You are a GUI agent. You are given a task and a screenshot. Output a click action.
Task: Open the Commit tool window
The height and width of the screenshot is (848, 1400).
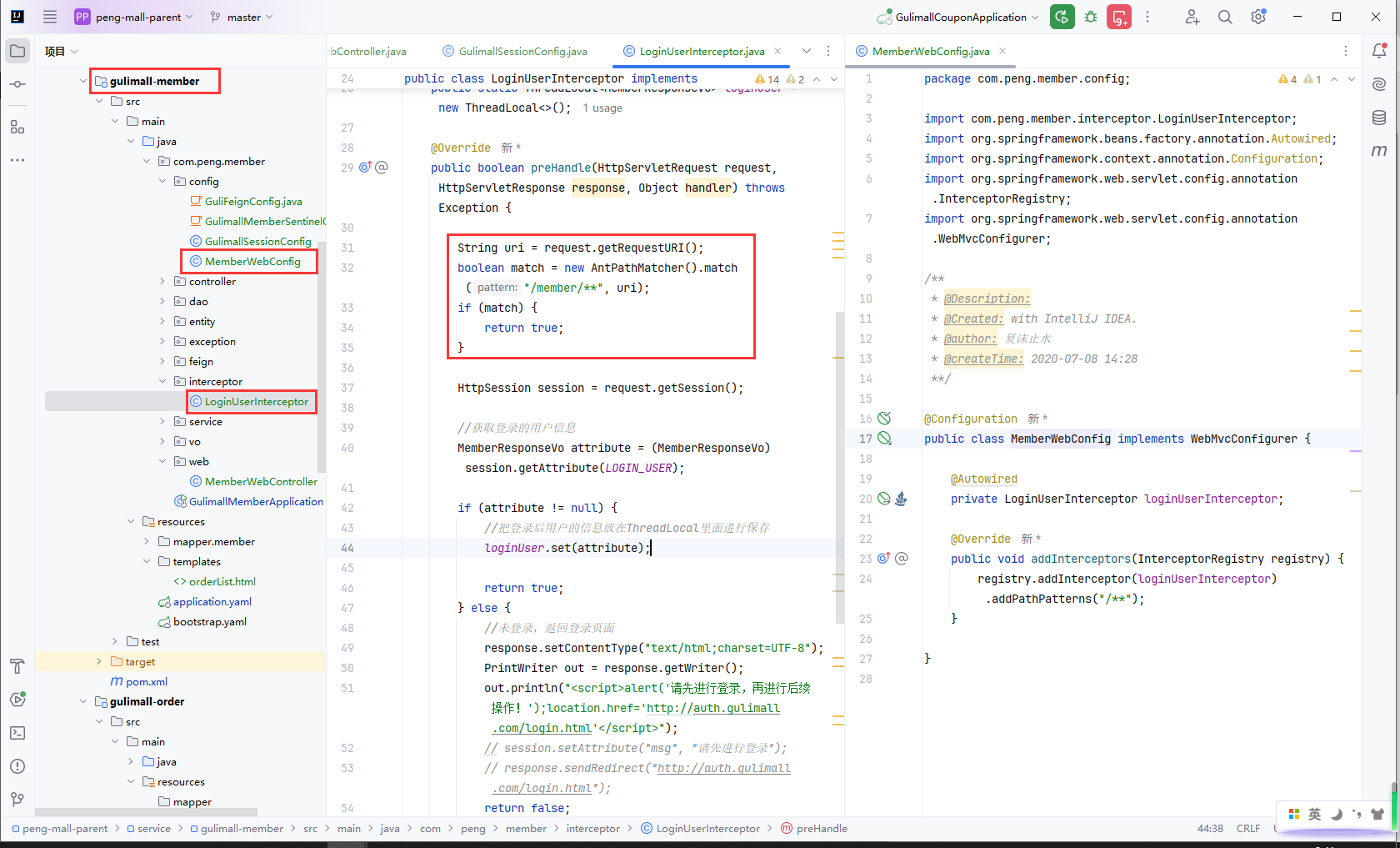(17, 84)
